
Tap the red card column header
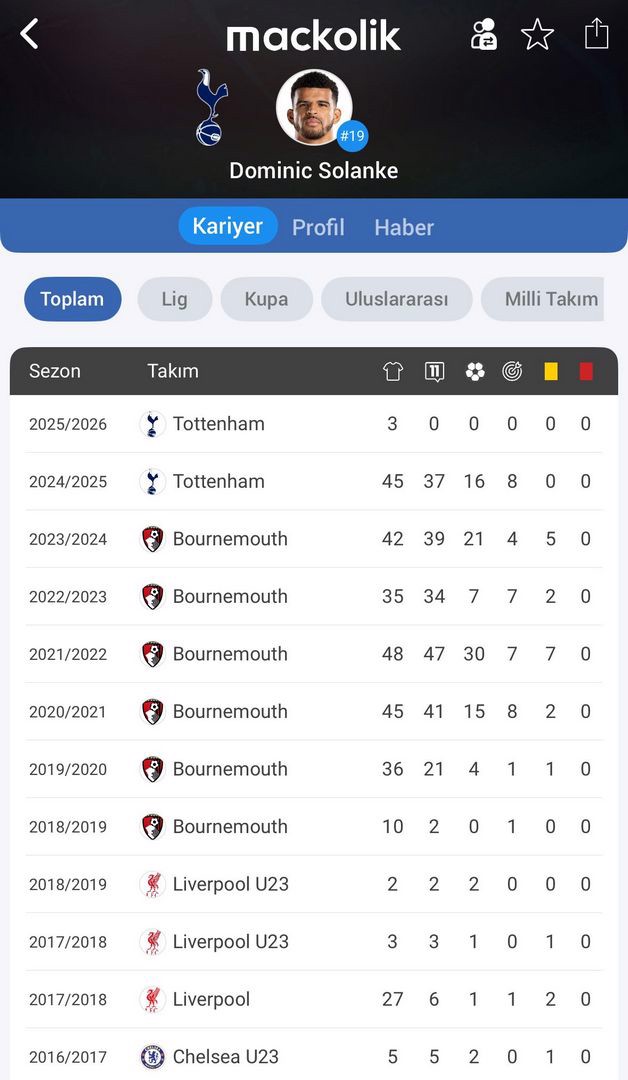(586, 371)
